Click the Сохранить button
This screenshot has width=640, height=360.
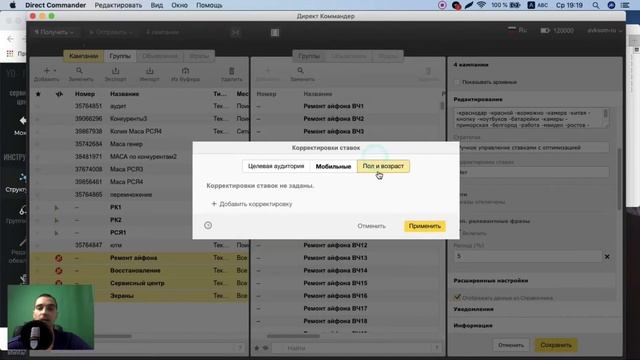point(556,345)
